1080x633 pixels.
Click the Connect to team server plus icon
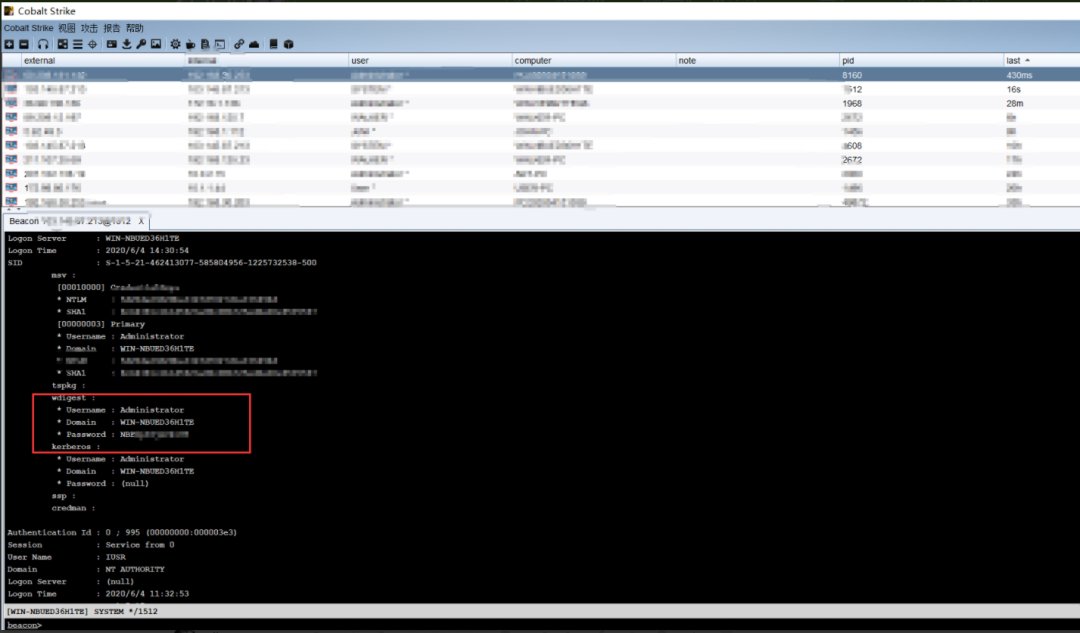click(9, 44)
